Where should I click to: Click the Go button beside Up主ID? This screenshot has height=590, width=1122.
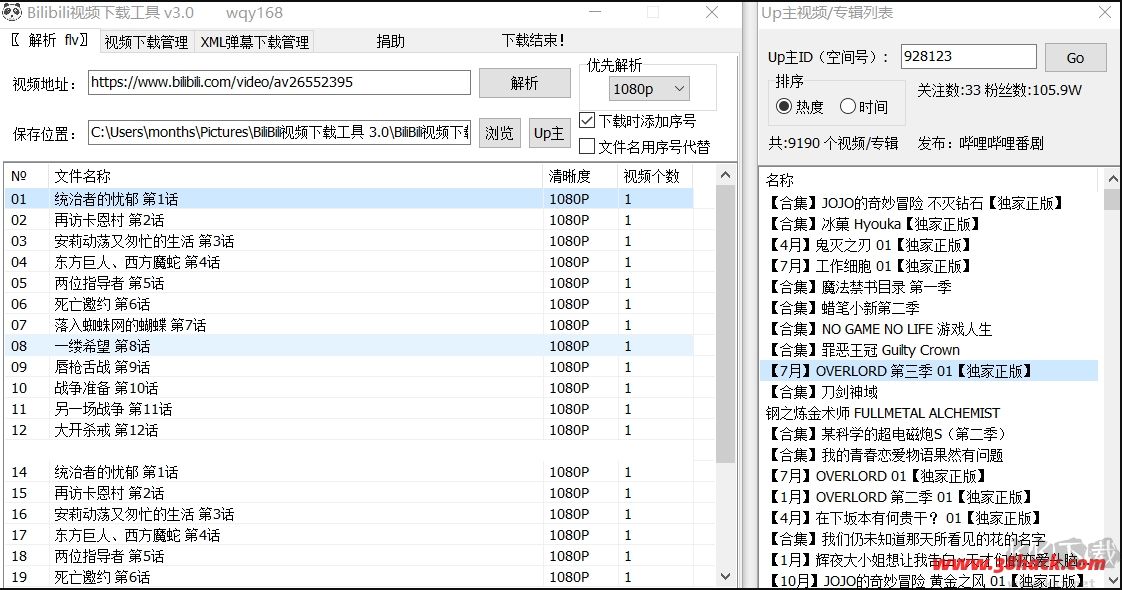tap(1075, 58)
